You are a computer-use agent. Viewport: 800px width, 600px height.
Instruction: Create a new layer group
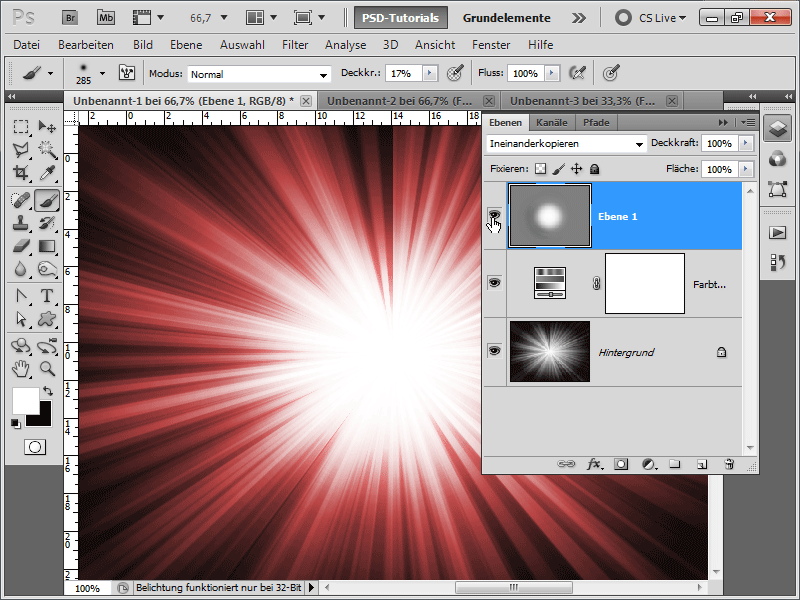tap(675, 464)
